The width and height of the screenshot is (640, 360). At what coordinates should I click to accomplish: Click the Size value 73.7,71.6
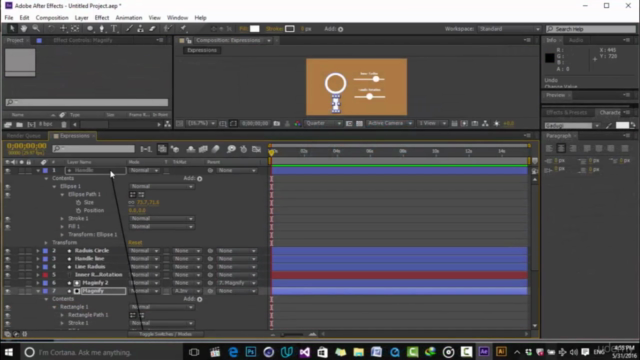pos(148,202)
